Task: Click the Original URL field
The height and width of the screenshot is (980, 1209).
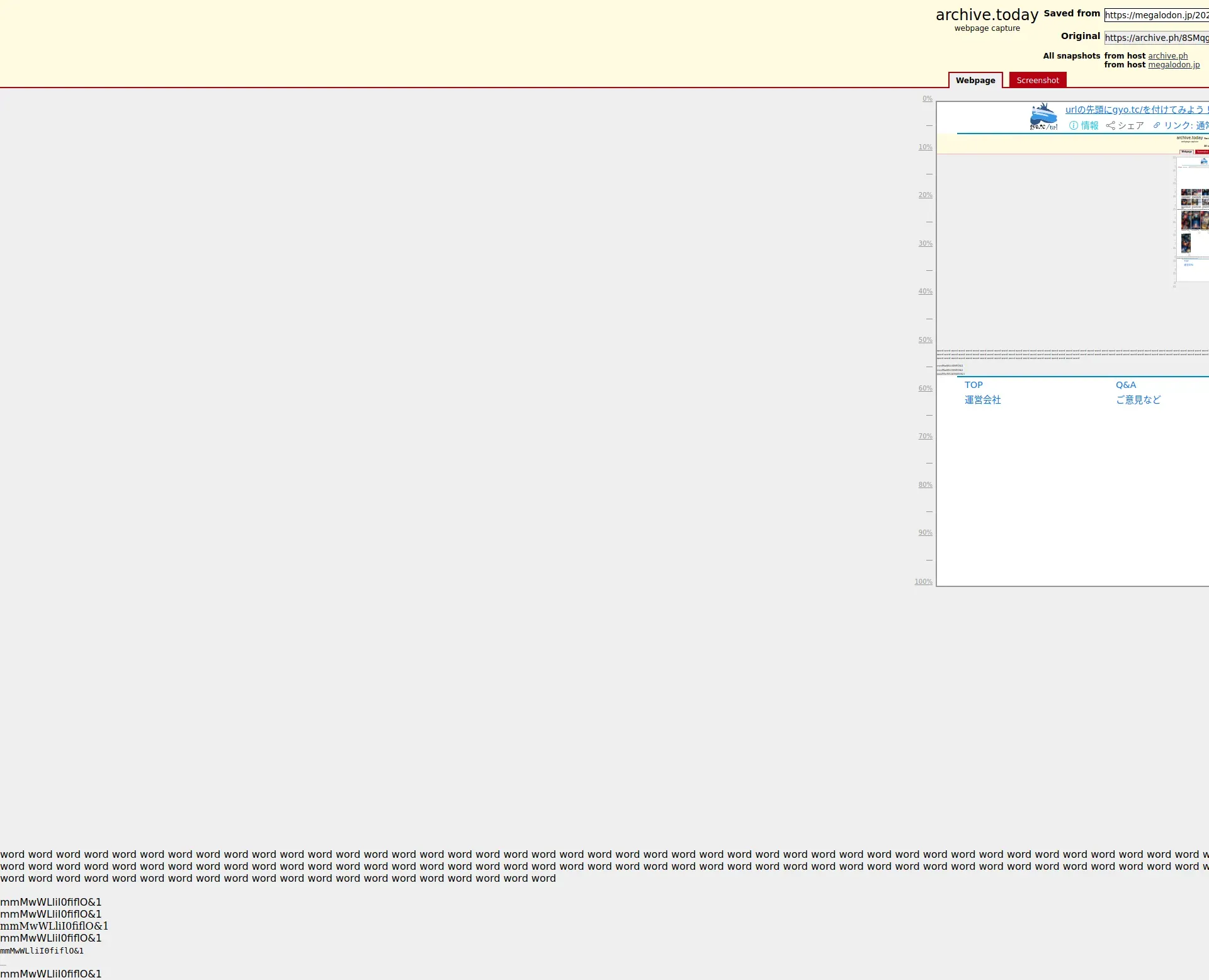Action: pos(1156,38)
